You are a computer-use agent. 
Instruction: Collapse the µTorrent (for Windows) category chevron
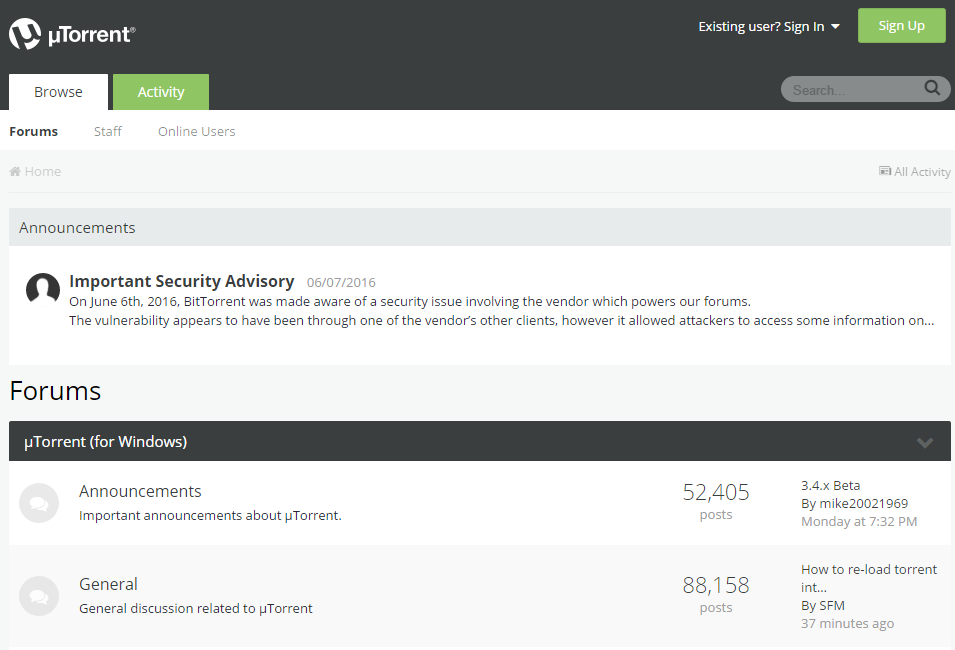925,442
